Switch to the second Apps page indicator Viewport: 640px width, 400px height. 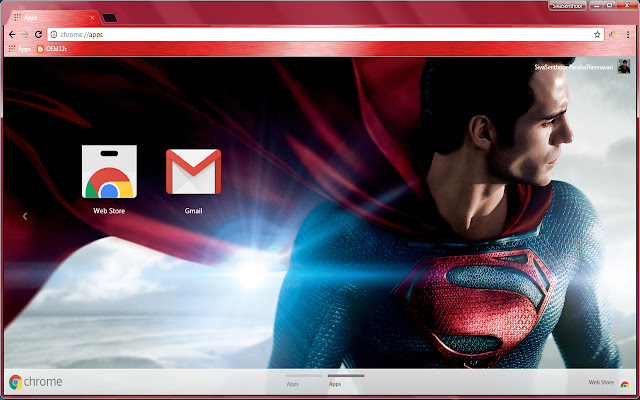346,381
